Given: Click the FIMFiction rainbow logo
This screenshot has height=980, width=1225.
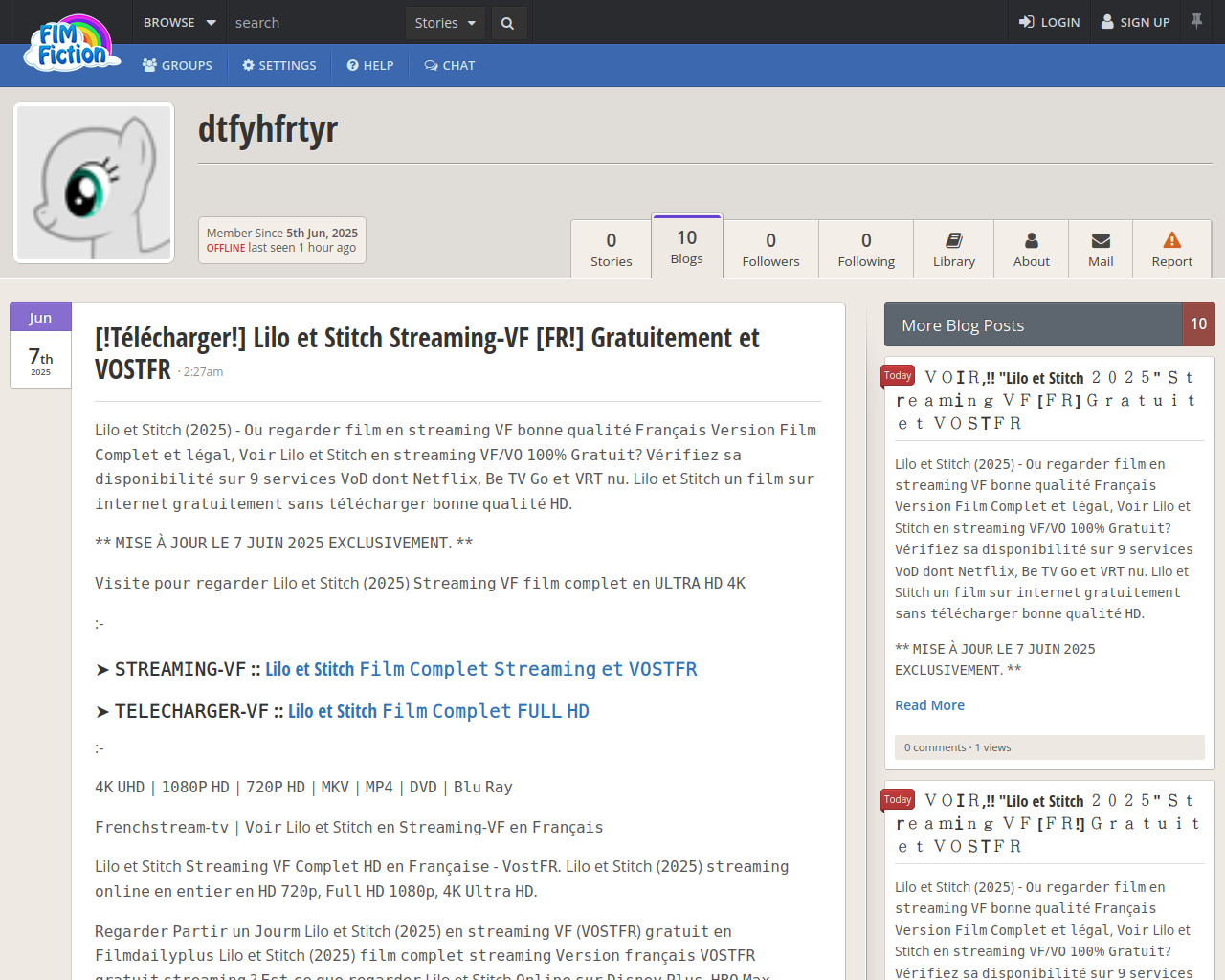Looking at the screenshot, I should 74,44.
